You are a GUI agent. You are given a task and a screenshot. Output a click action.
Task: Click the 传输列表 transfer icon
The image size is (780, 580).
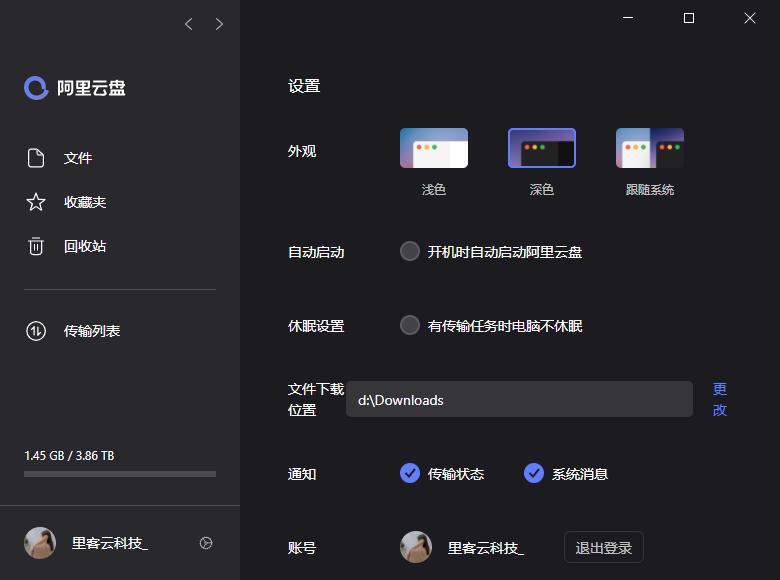tap(36, 331)
